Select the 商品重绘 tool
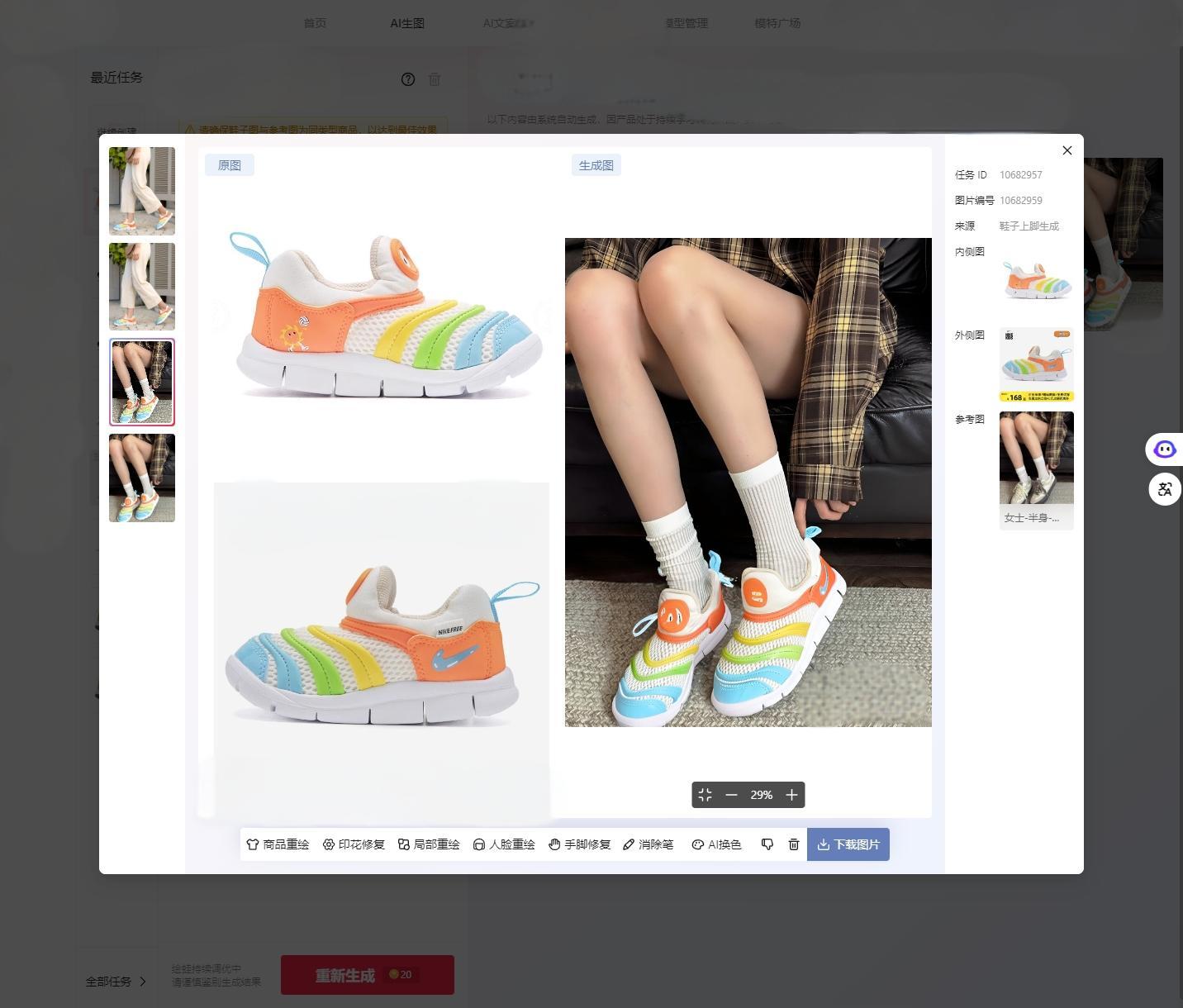Image resolution: width=1183 pixels, height=1008 pixels. click(278, 844)
